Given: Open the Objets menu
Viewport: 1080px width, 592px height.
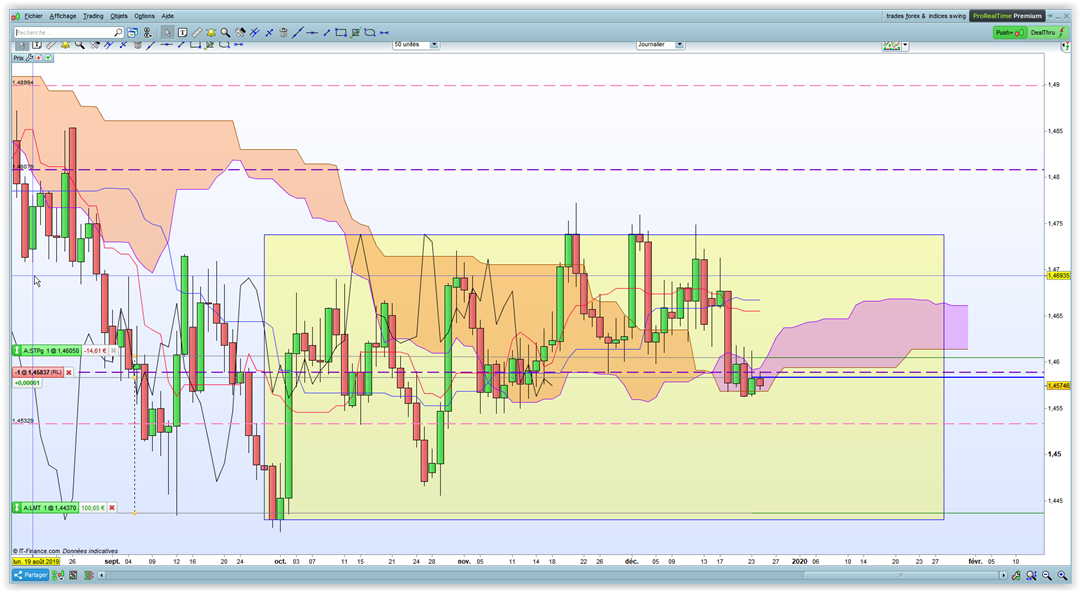Looking at the screenshot, I should click(119, 16).
